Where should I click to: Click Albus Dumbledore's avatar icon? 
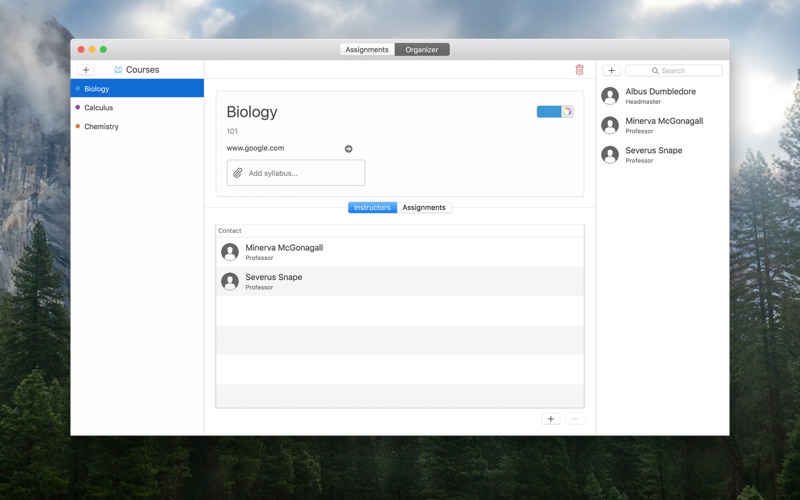click(x=610, y=95)
